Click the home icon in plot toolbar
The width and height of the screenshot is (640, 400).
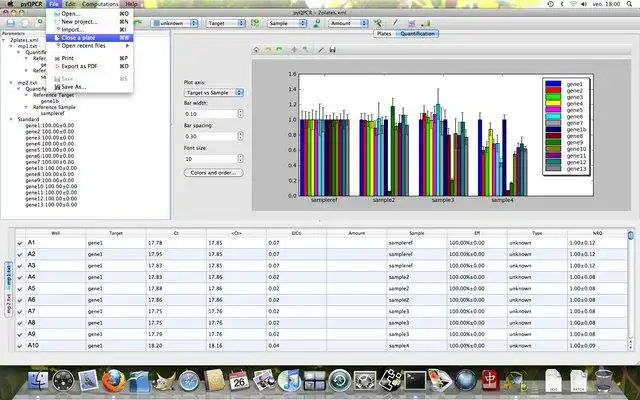pos(256,48)
